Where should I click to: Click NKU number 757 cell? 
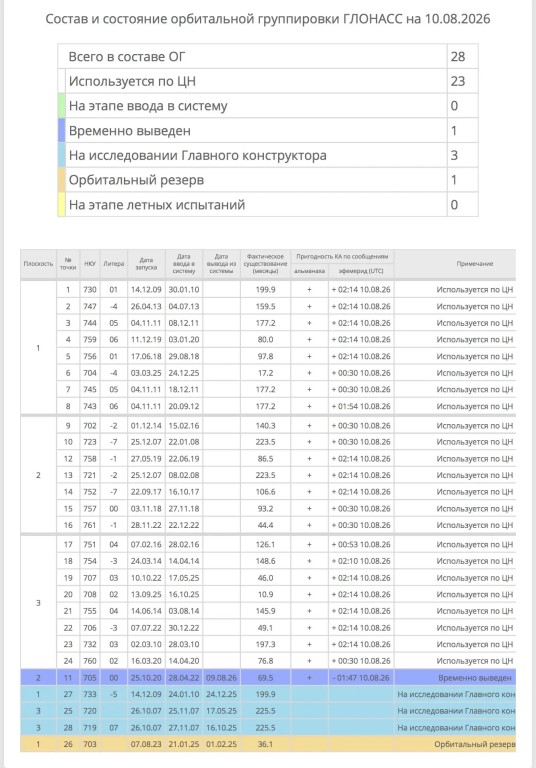click(90, 508)
